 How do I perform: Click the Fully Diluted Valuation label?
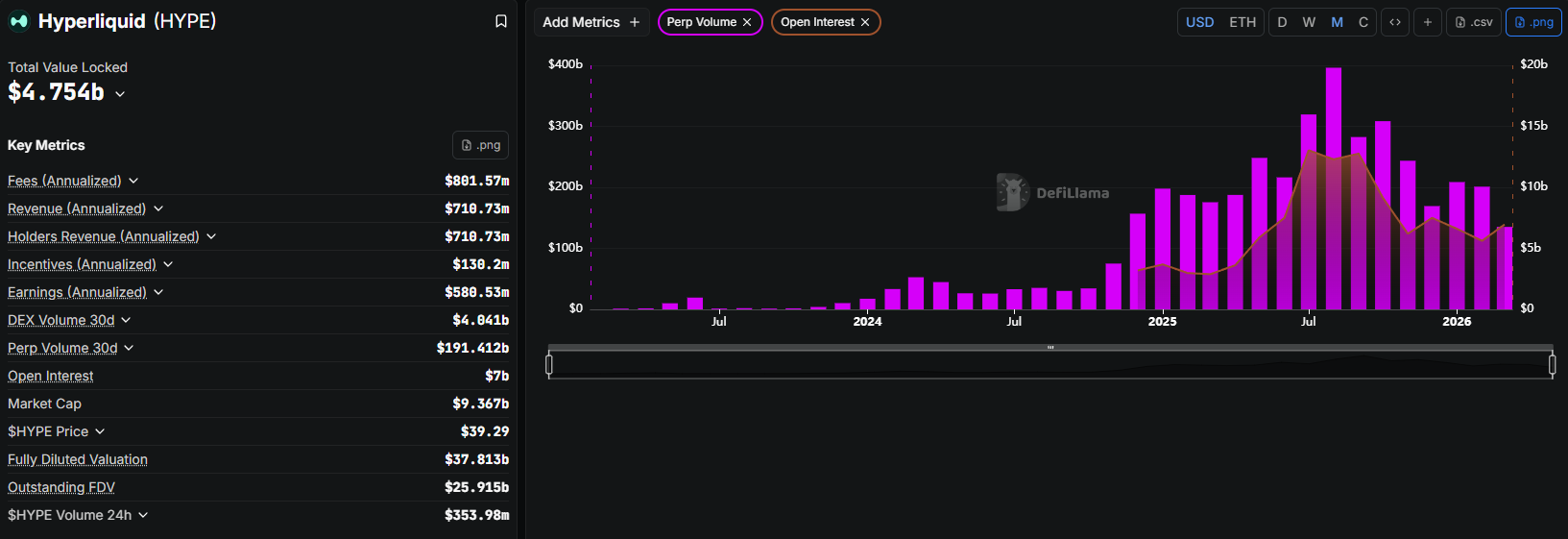[x=78, y=459]
